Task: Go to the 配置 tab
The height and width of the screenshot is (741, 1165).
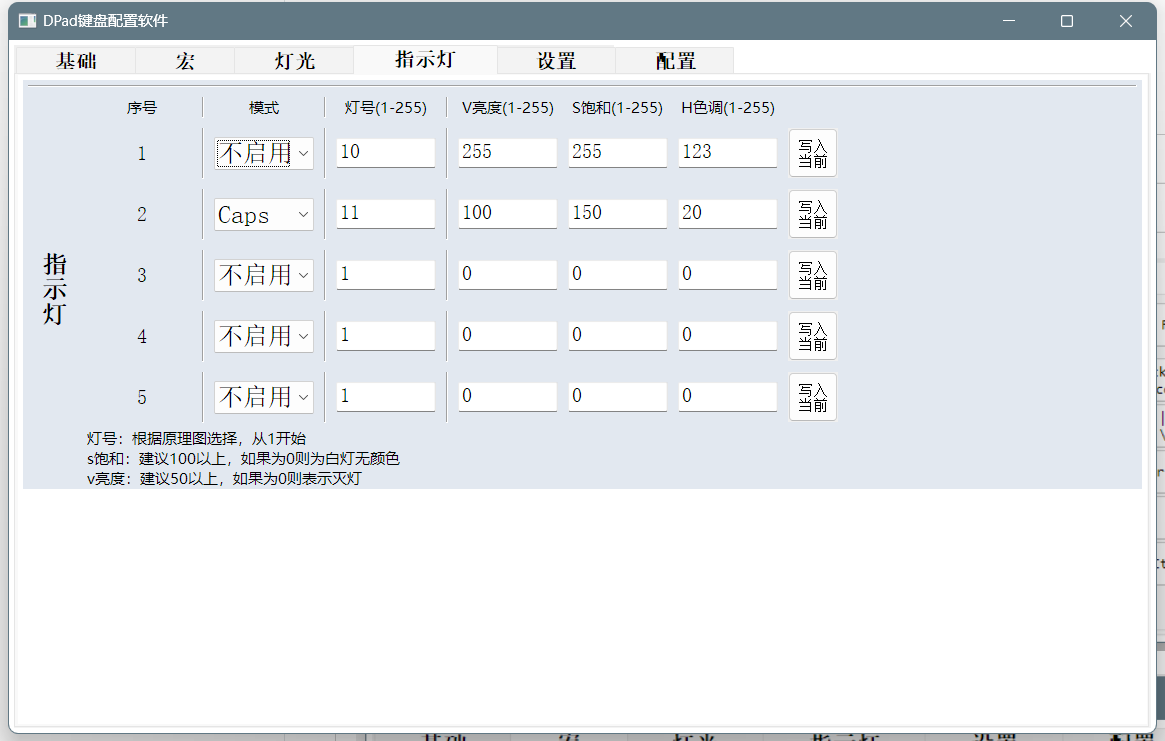Action: click(675, 60)
